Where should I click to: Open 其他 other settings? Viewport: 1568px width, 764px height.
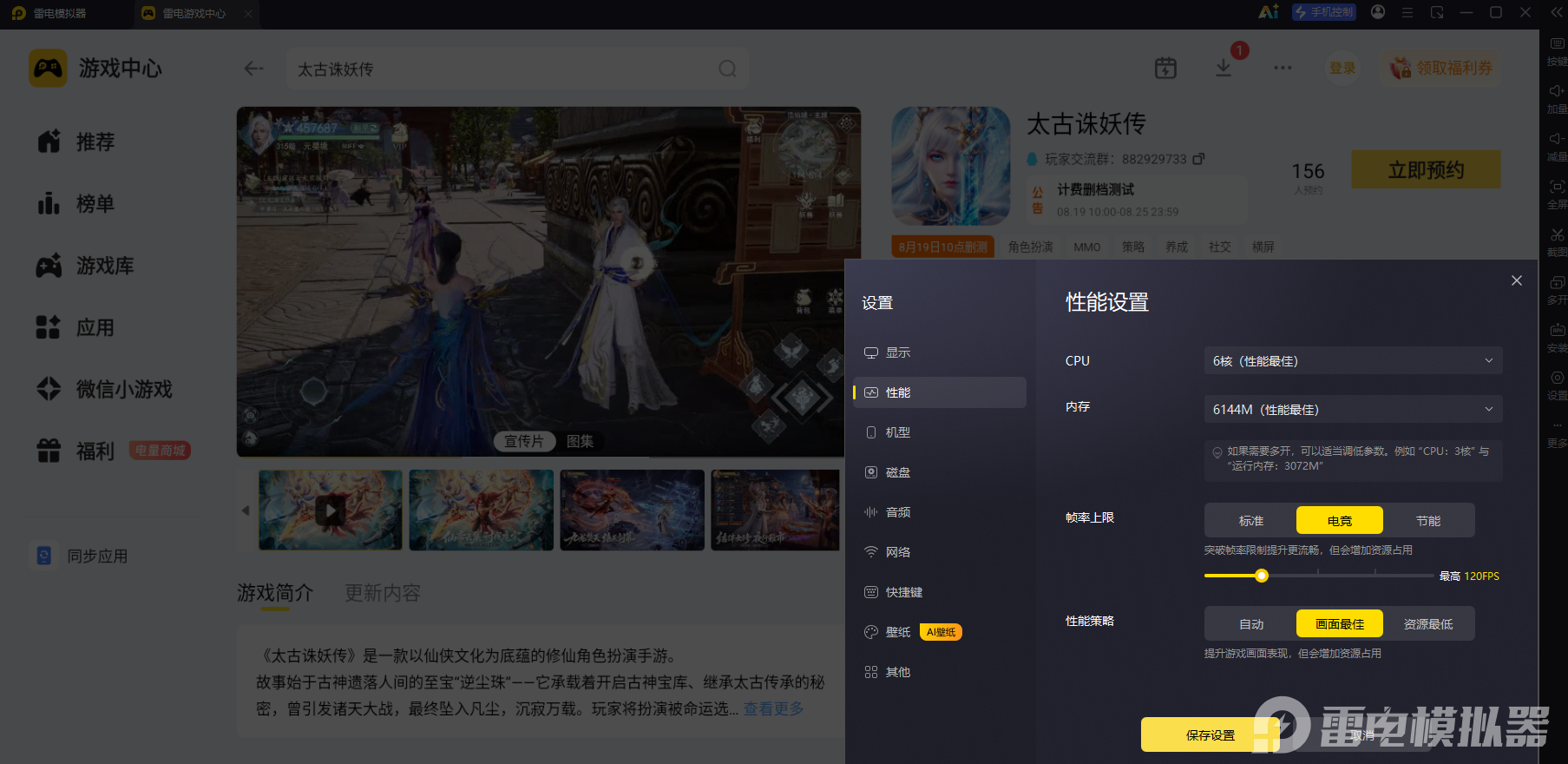pyautogui.click(x=940, y=672)
